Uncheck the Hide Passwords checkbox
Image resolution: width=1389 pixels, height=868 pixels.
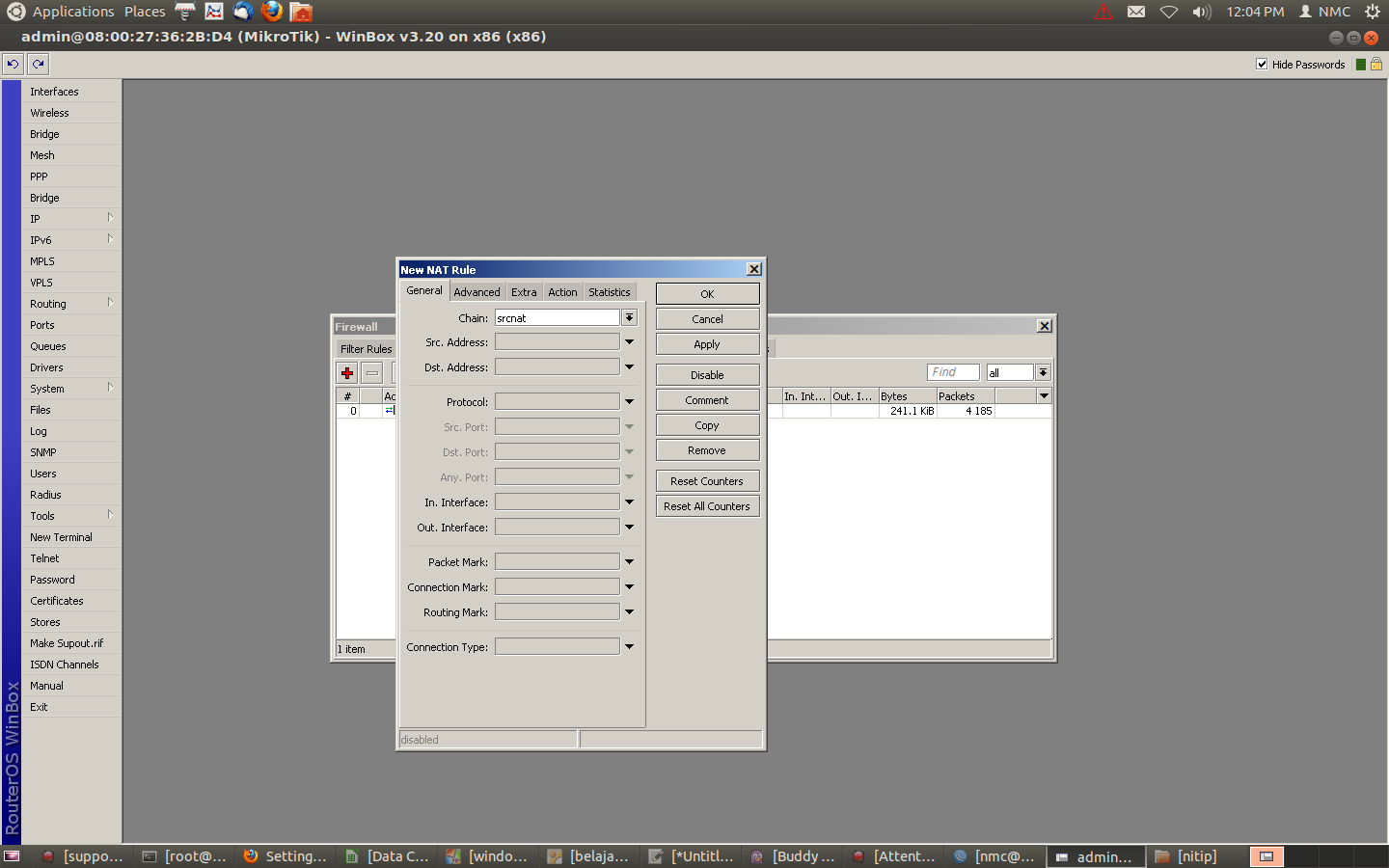tap(1262, 65)
